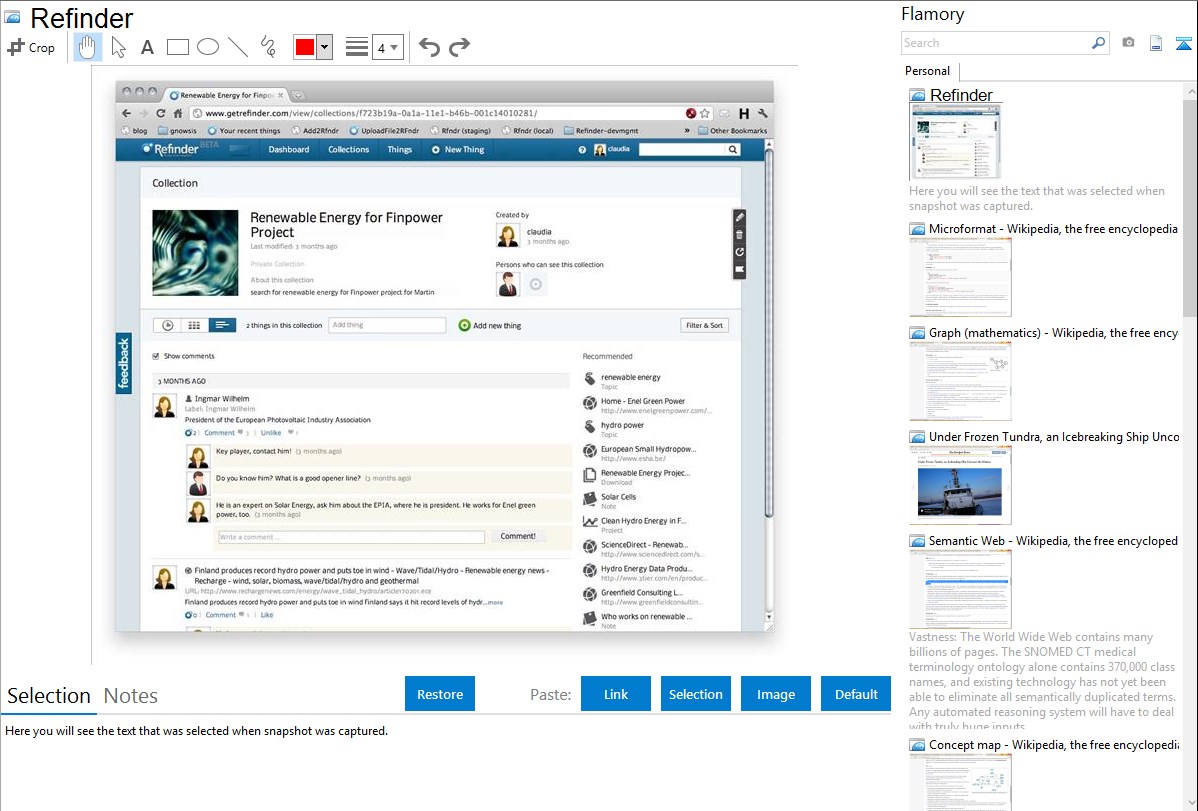Click the document page icon beside search

tap(1156, 43)
